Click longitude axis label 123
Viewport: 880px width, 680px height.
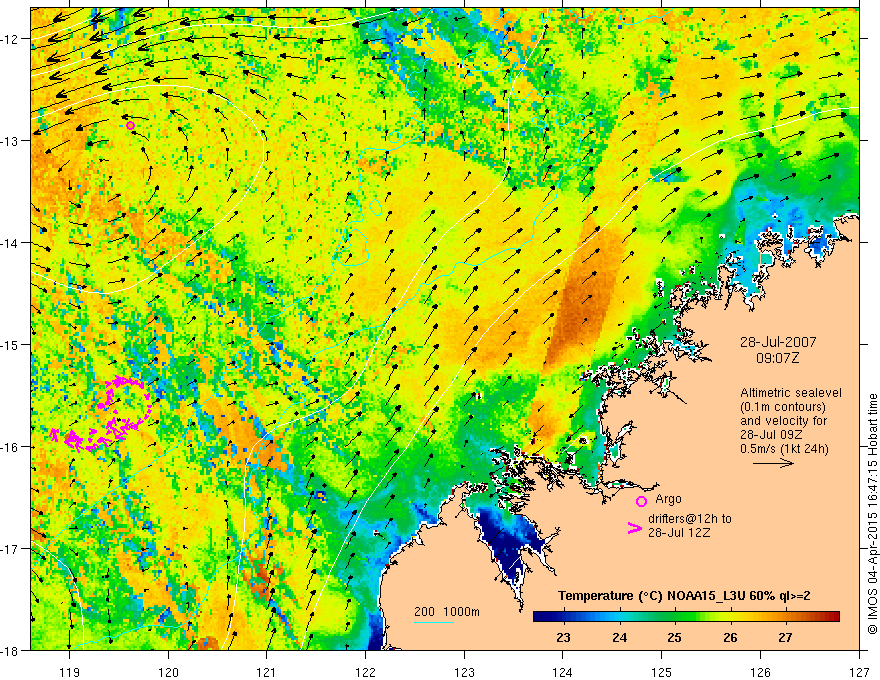pos(464,672)
